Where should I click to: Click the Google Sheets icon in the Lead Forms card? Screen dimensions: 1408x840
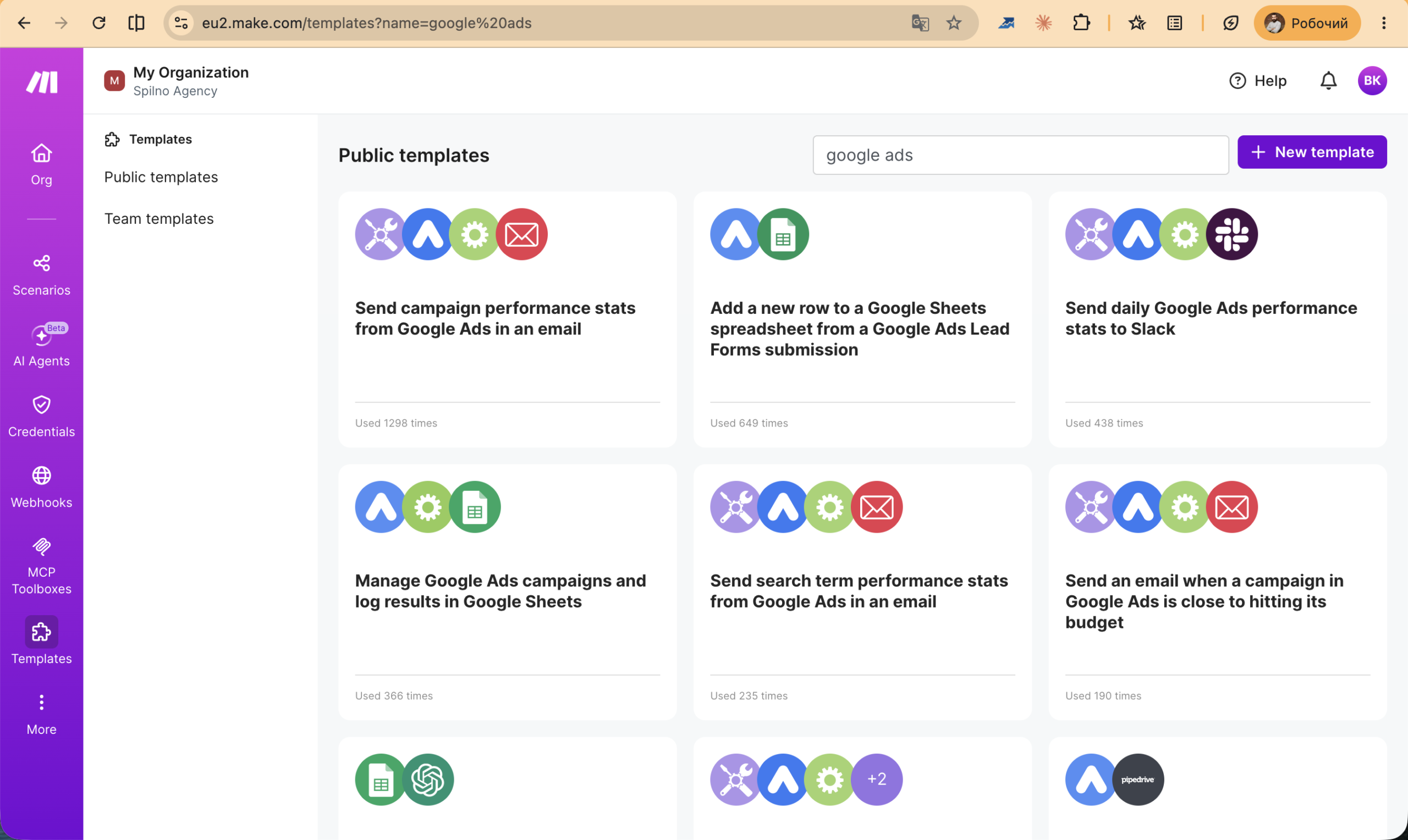[x=783, y=234]
